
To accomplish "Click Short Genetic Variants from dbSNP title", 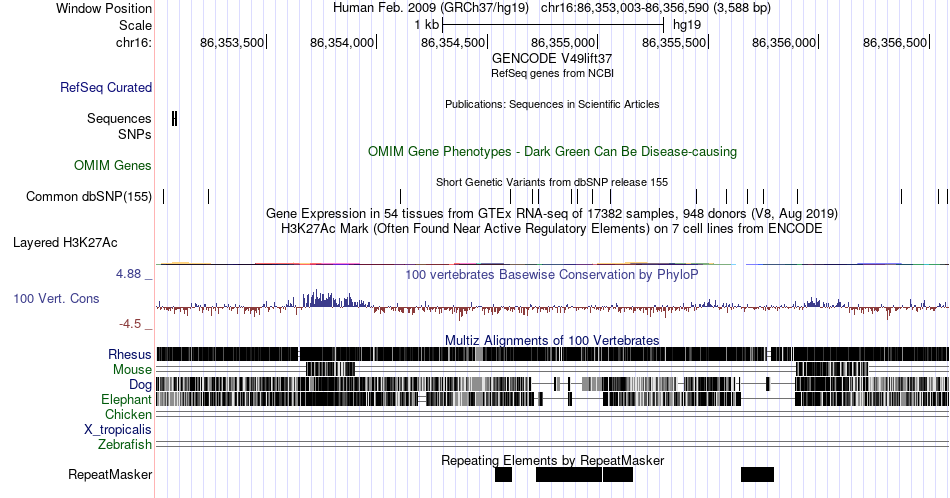I will click(552, 182).
